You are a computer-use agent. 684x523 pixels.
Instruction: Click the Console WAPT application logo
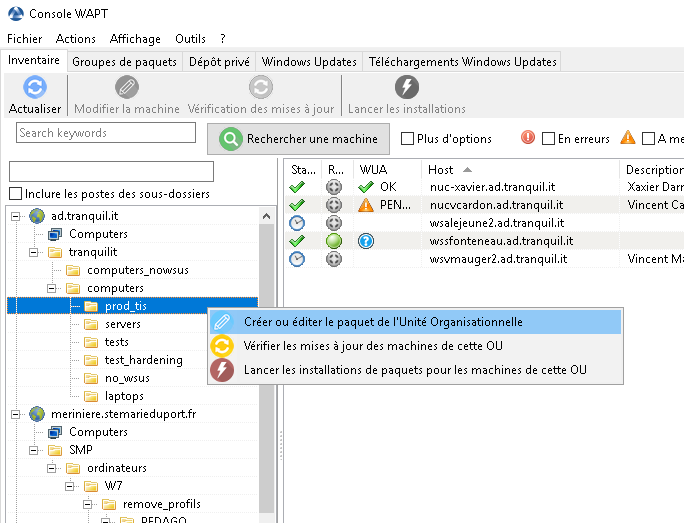pyautogui.click(x=16, y=14)
